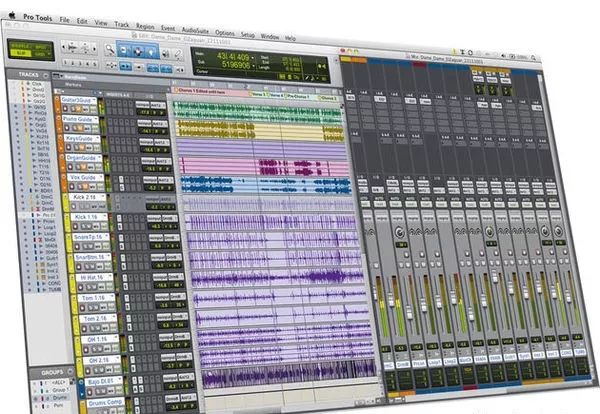
Task: Click the Bajo DI.01 audio clip waveform
Action: click(x=290, y=373)
